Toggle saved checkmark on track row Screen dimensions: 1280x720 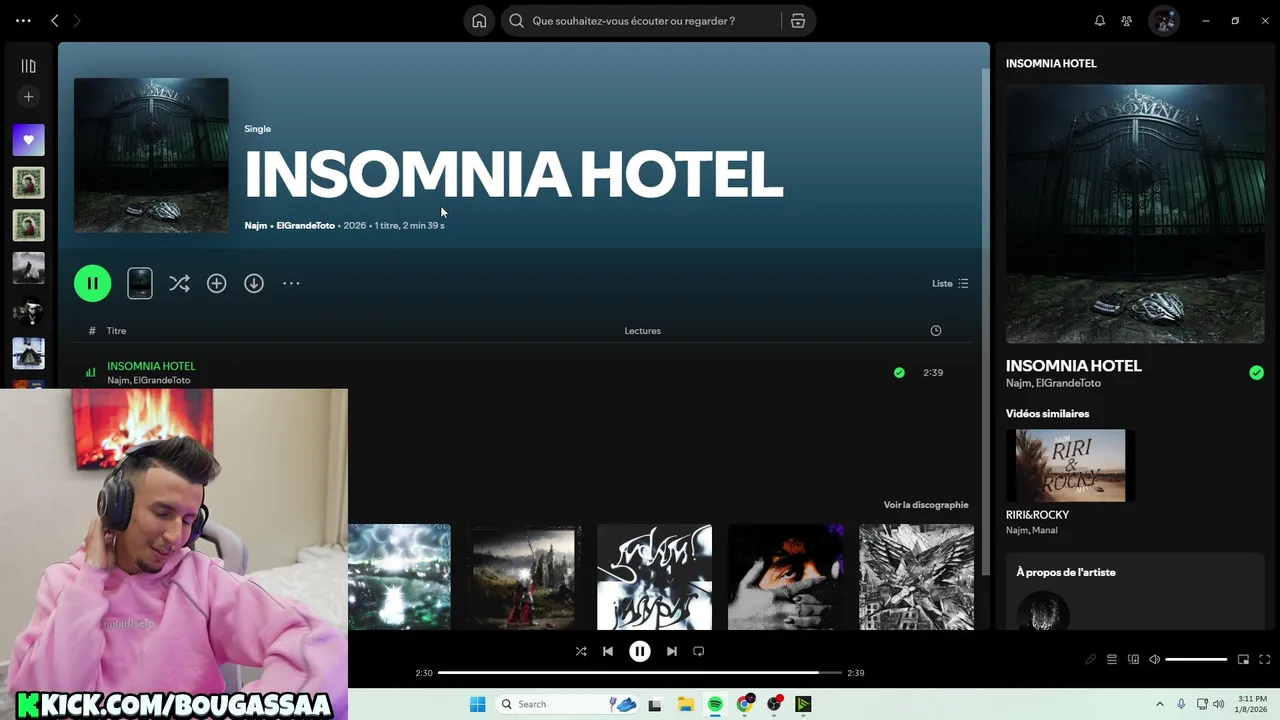click(x=899, y=372)
